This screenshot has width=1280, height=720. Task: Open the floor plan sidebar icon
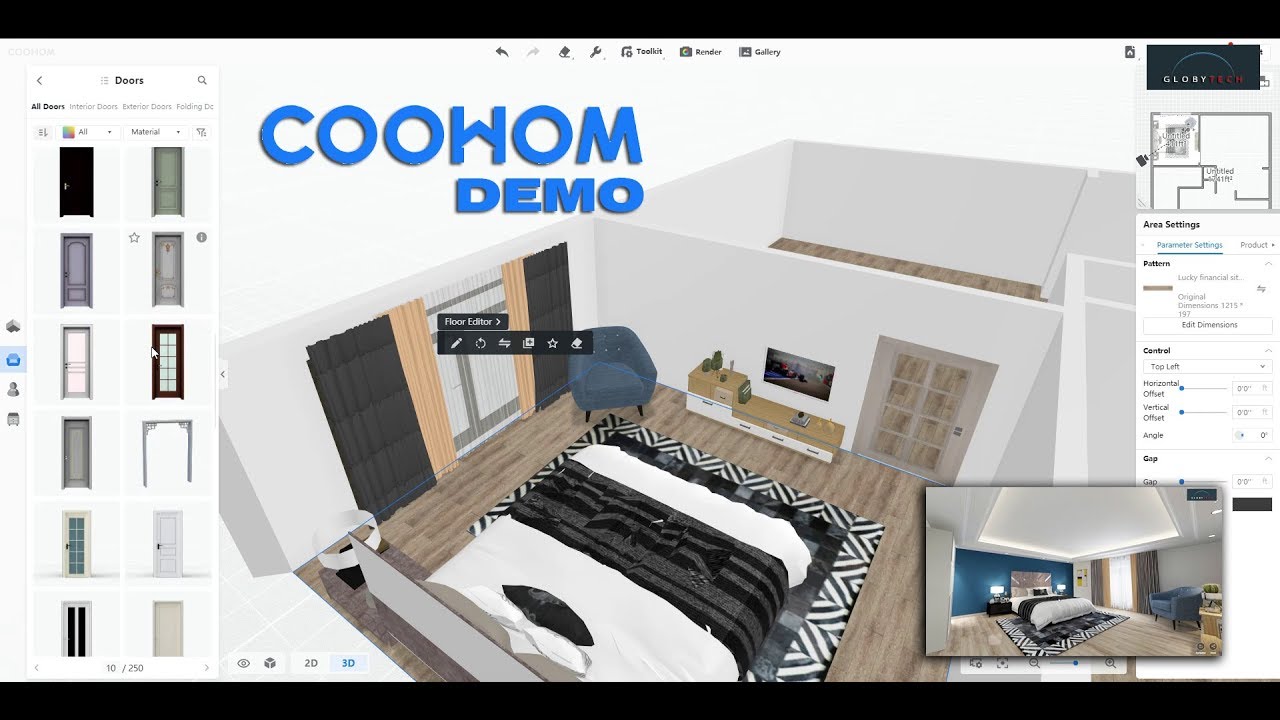(13, 326)
